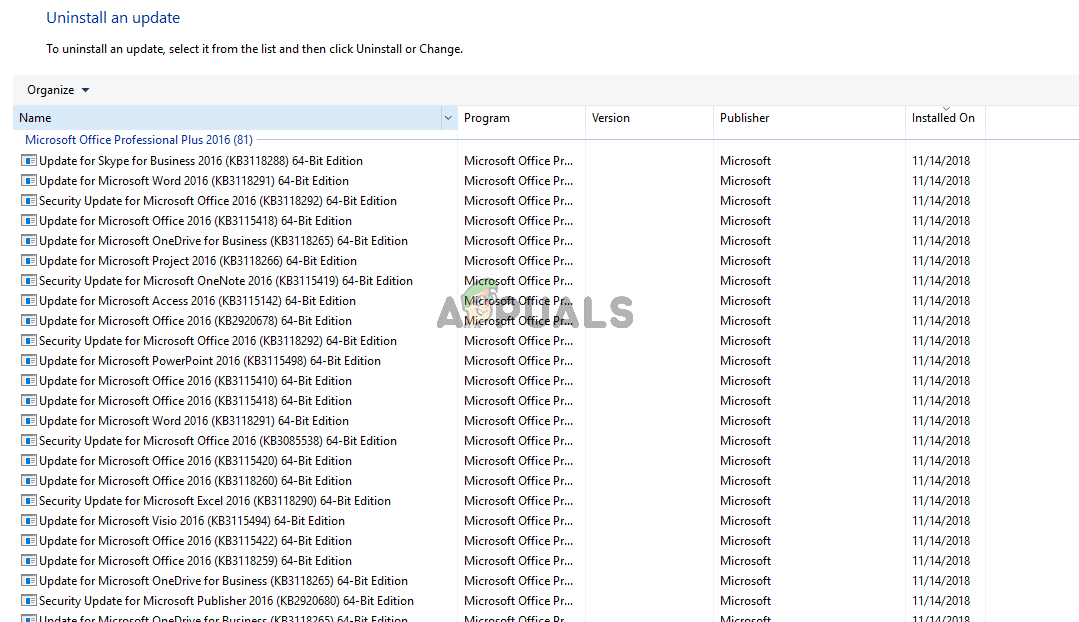Sort by the Installed On column header
The image size is (1079, 622).
(x=946, y=118)
